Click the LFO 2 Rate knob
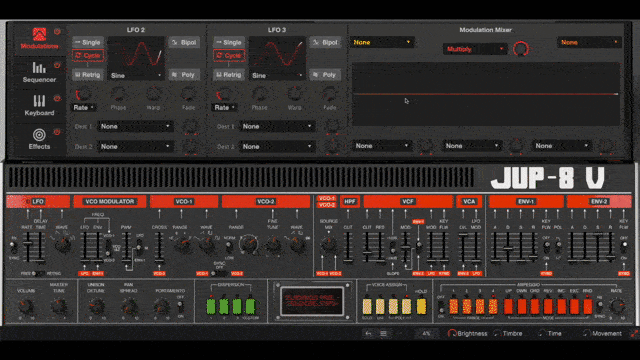640x360 pixels. (x=83, y=94)
